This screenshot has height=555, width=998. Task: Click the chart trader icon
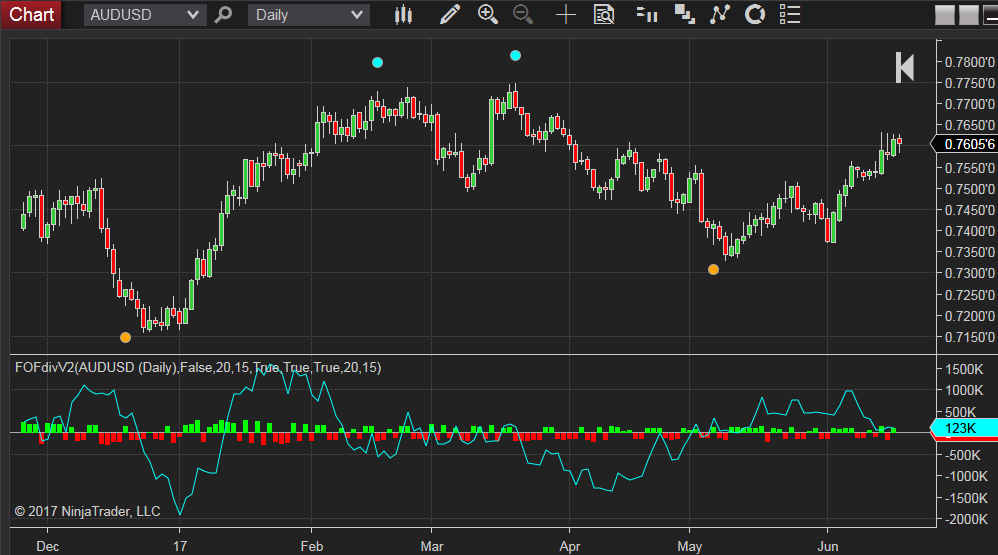(x=647, y=15)
